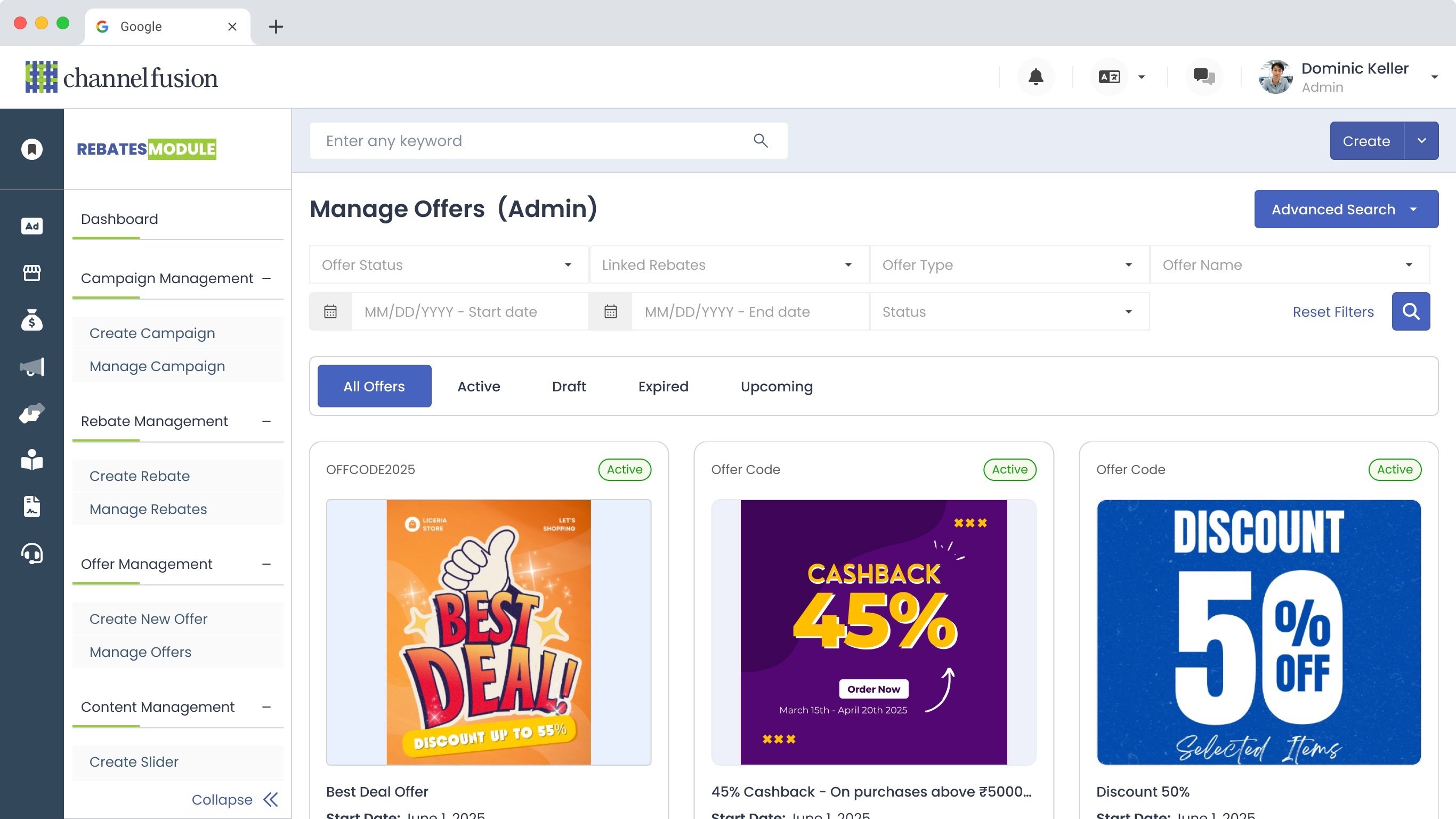Click the blue filter search button

pos(1410,311)
